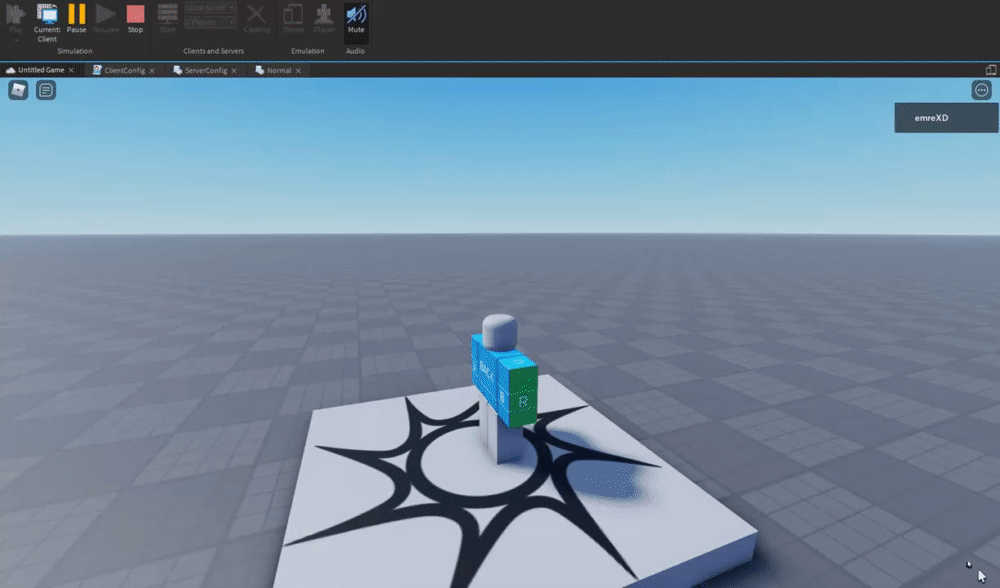Close the ServerConfig tab
Viewport: 1000px width, 588px height.
click(x=234, y=71)
